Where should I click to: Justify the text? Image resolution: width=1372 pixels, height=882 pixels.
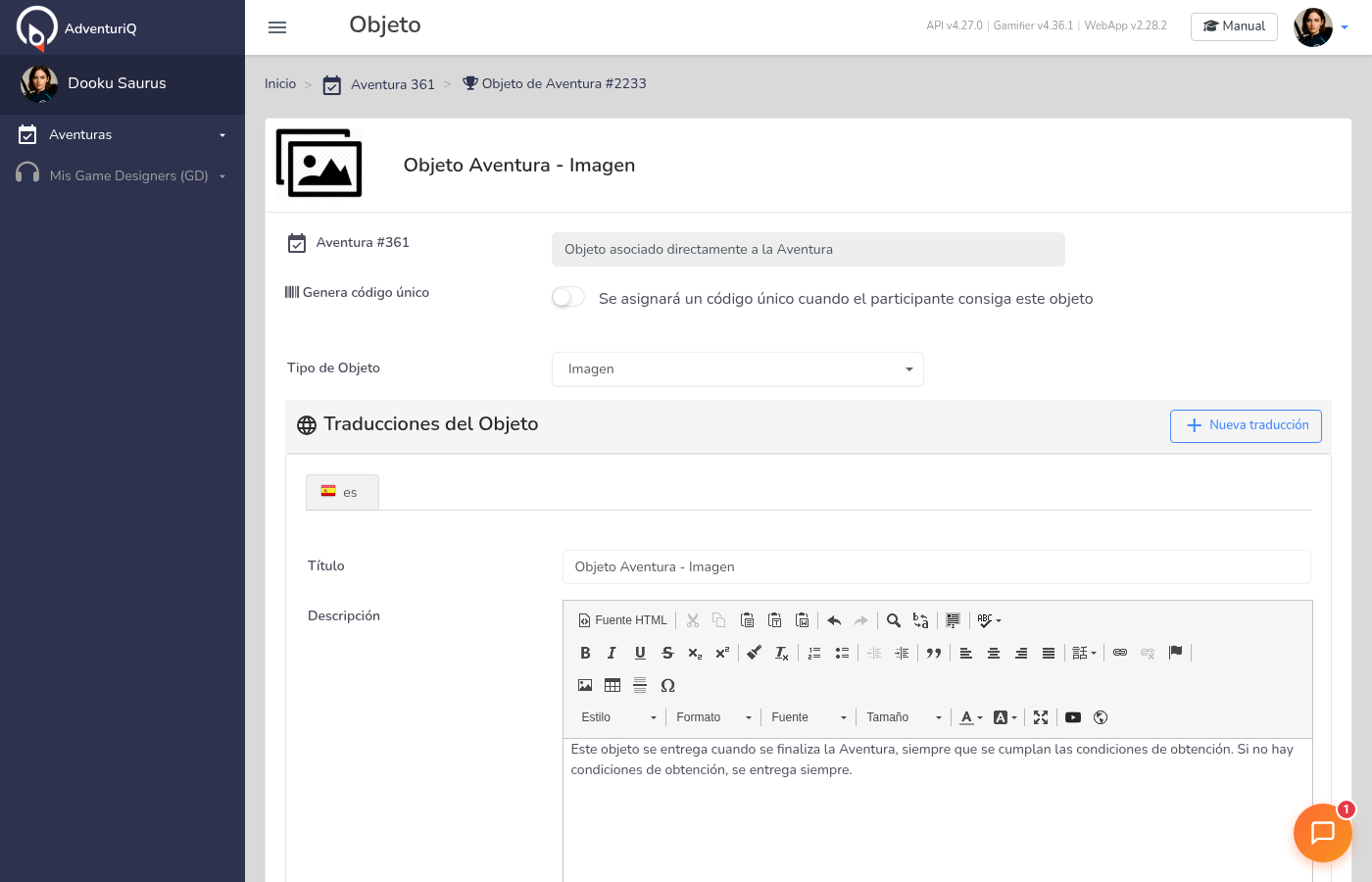pos(1049,653)
